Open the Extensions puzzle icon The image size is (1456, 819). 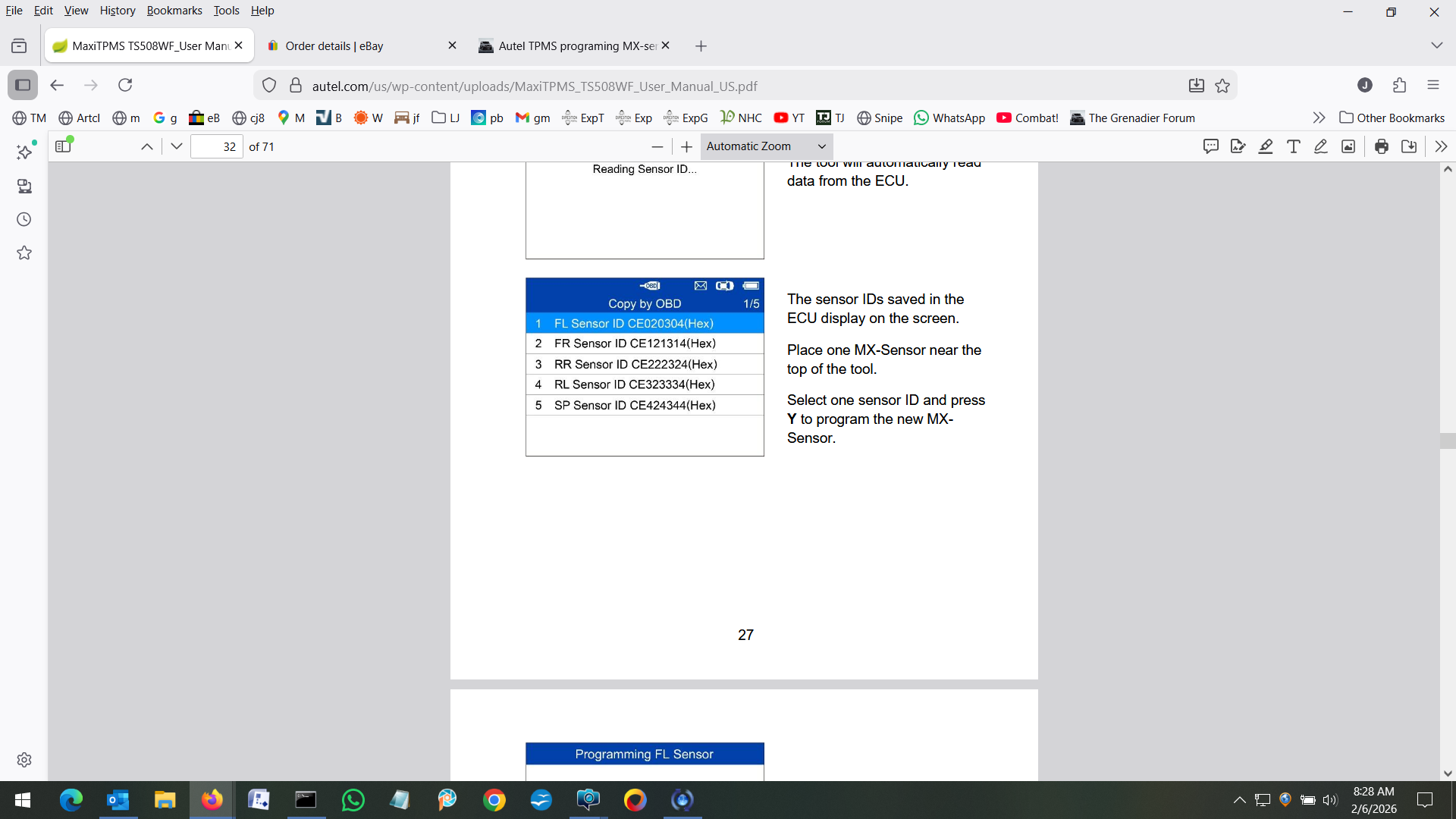(1400, 85)
